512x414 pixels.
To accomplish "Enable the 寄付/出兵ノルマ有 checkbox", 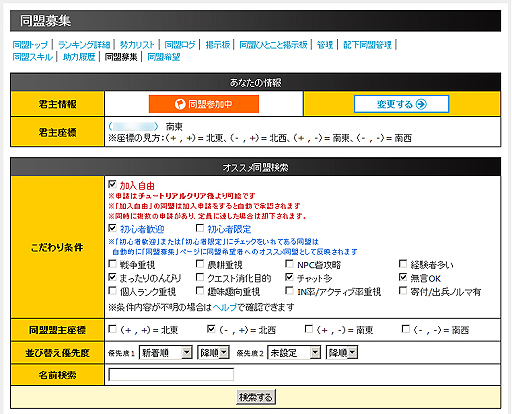I will (403, 291).
